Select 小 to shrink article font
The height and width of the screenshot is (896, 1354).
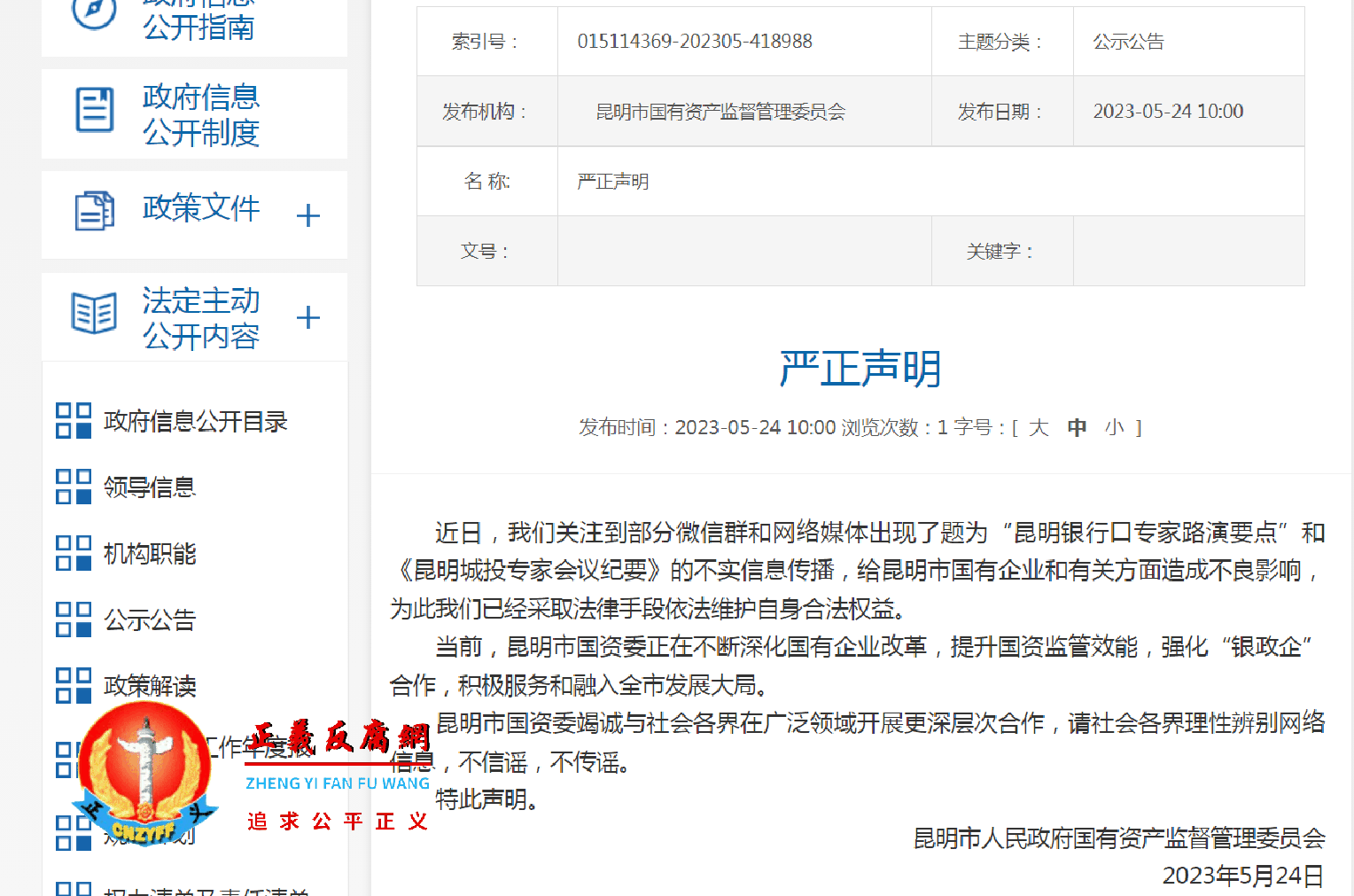pyautogui.click(x=1115, y=427)
